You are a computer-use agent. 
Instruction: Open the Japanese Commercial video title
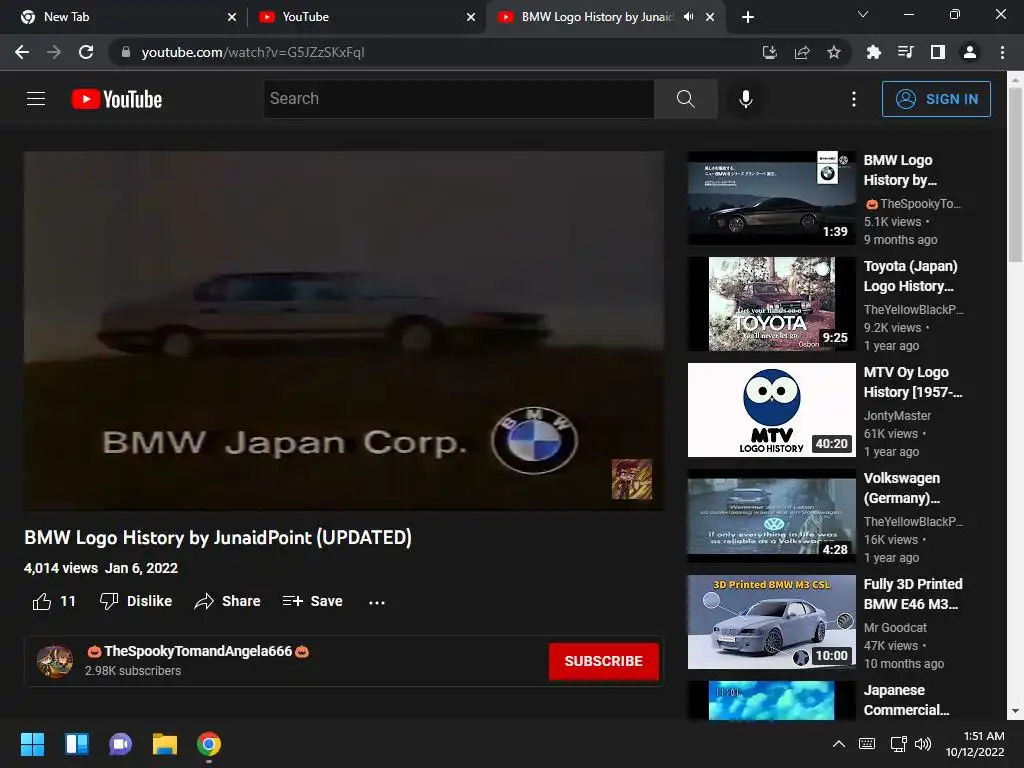[906, 700]
